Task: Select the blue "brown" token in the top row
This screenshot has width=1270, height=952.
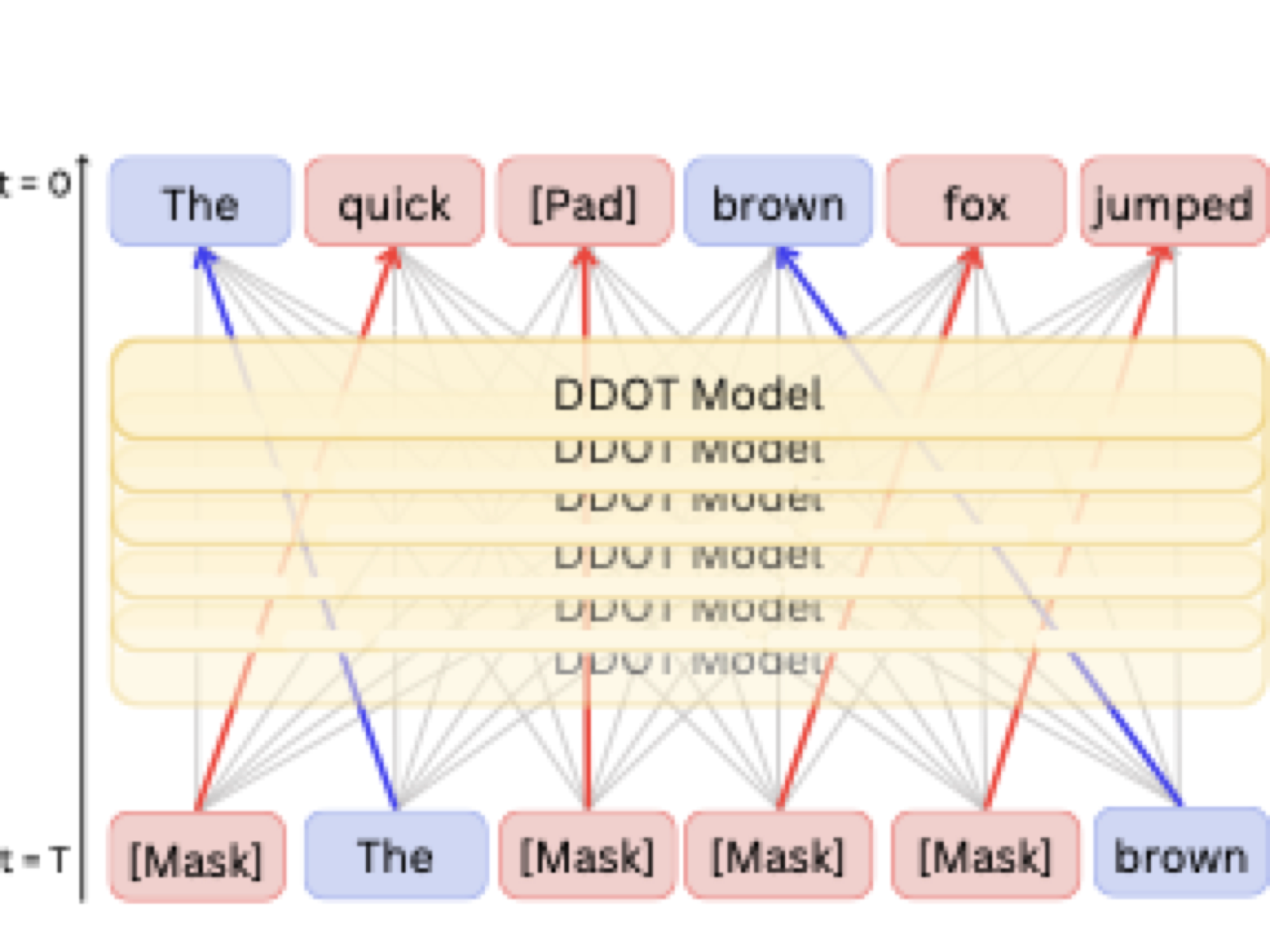Action: click(778, 202)
